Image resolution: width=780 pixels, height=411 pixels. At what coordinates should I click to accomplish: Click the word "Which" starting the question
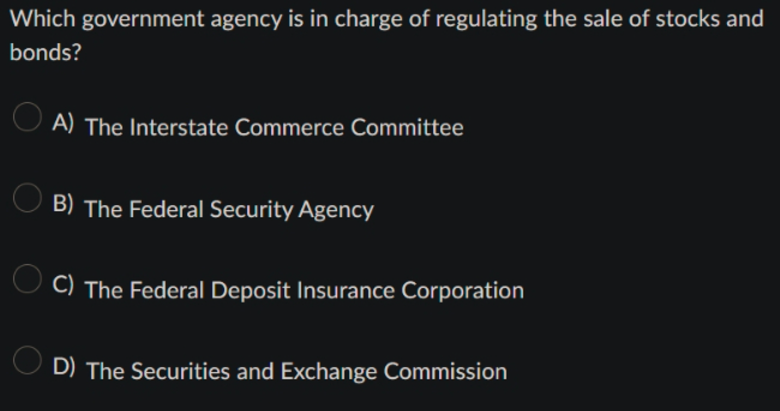click(43, 19)
